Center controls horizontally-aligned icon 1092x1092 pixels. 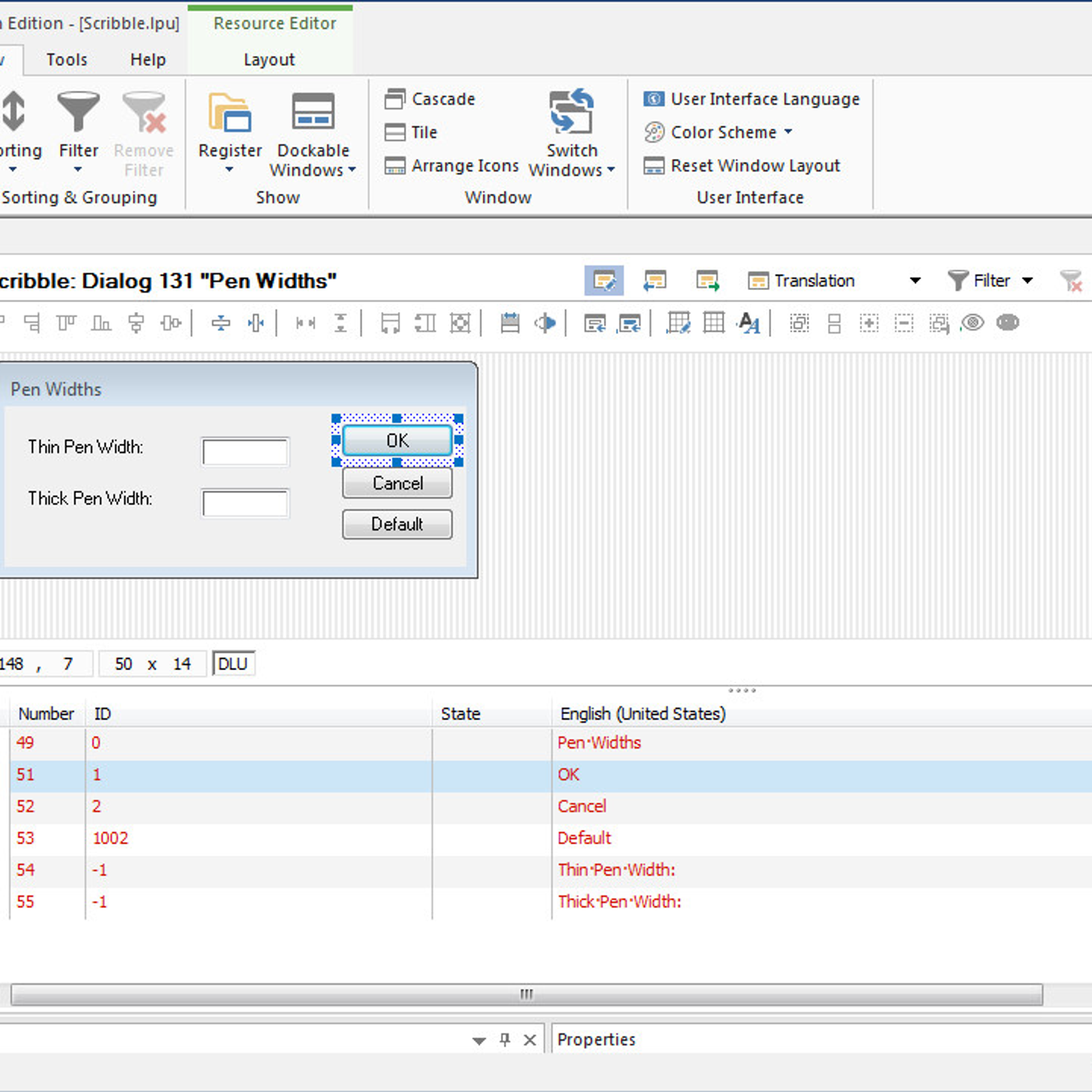[136, 323]
